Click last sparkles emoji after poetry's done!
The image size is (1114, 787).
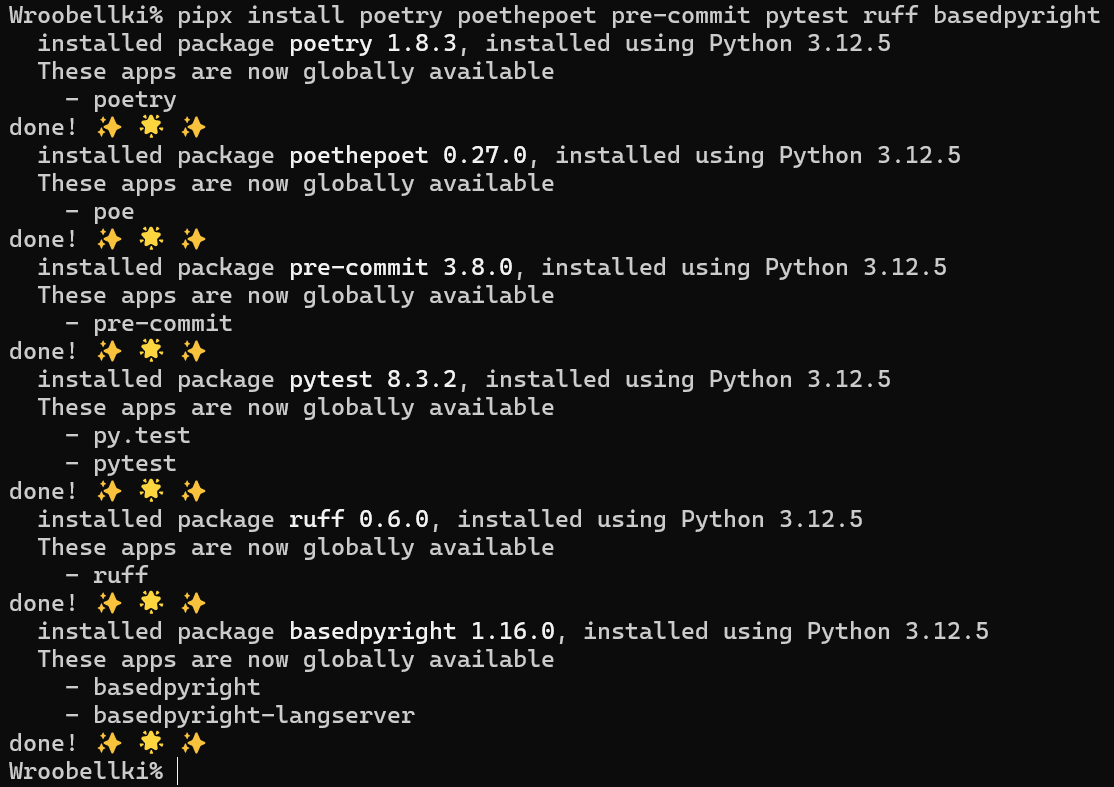click(x=193, y=126)
